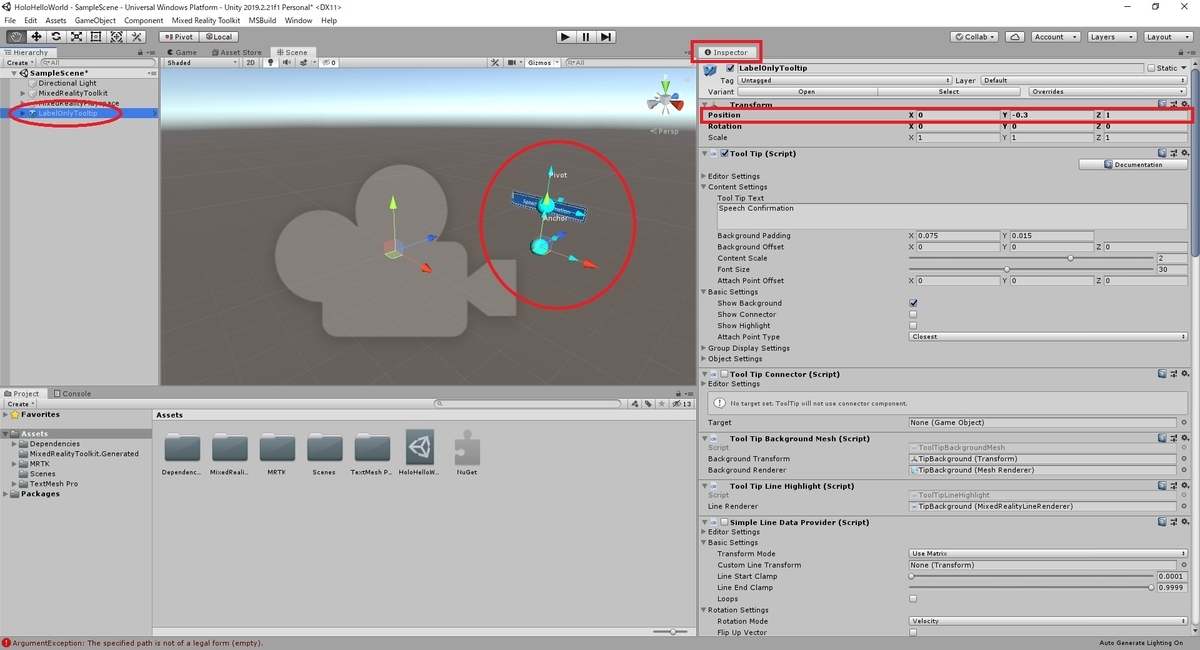This screenshot has height=650, width=1200.
Task: Enable the Loops checkbox
Action: point(913,599)
